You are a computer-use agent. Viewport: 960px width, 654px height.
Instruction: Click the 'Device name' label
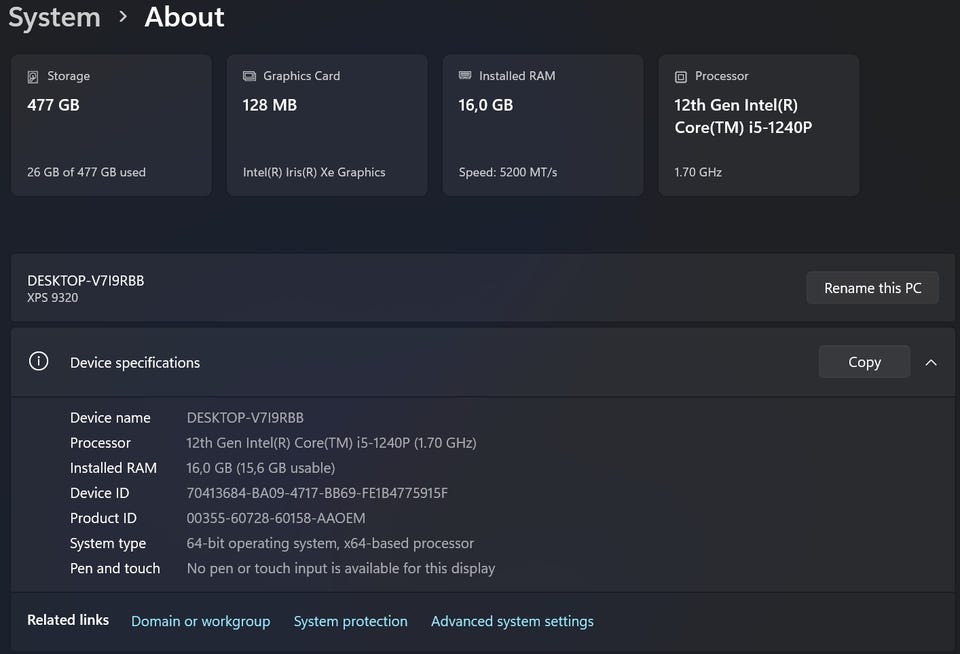[110, 418]
